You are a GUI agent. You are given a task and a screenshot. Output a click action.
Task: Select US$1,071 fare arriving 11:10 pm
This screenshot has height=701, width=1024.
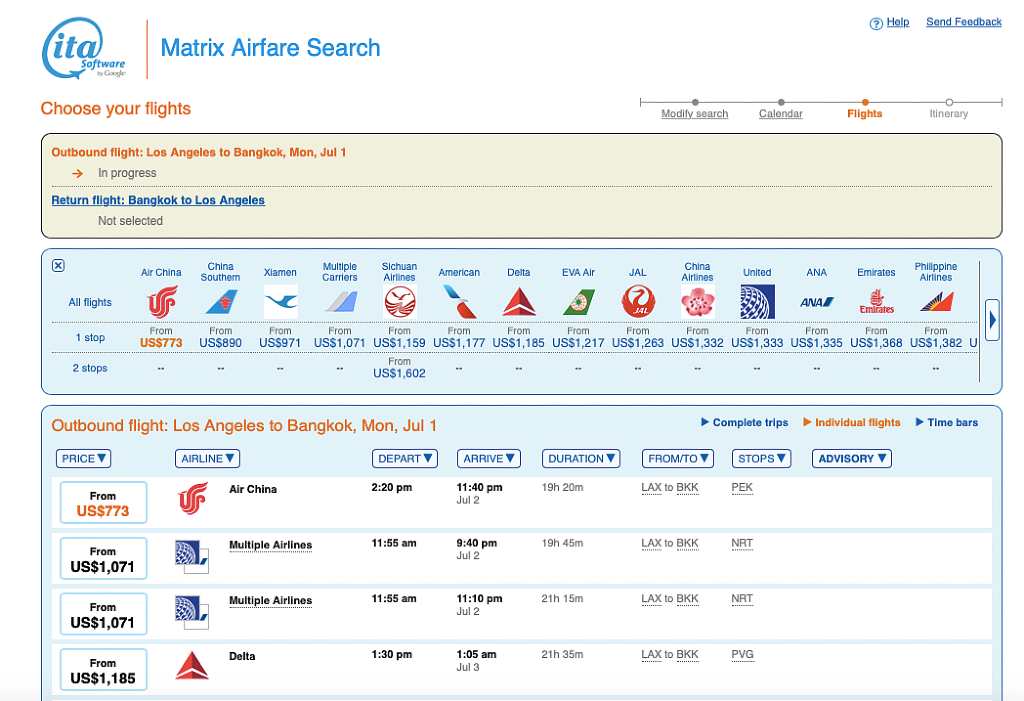tap(103, 614)
